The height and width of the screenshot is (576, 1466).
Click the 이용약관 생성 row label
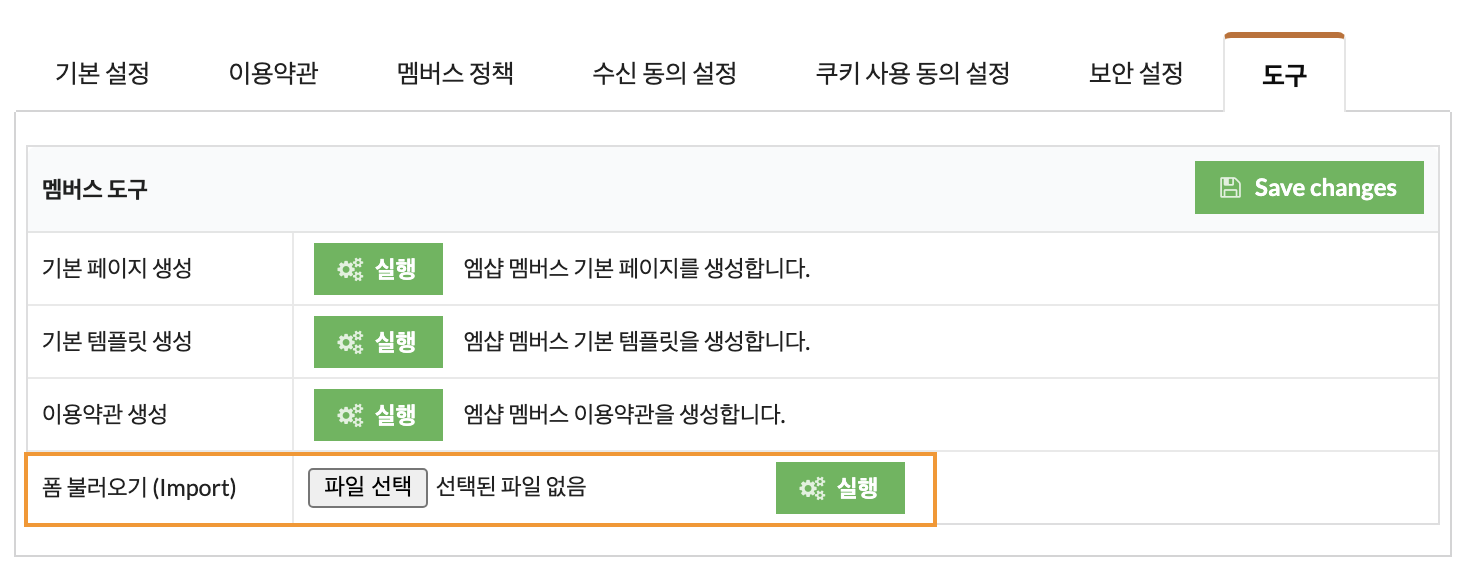pyautogui.click(x=104, y=415)
